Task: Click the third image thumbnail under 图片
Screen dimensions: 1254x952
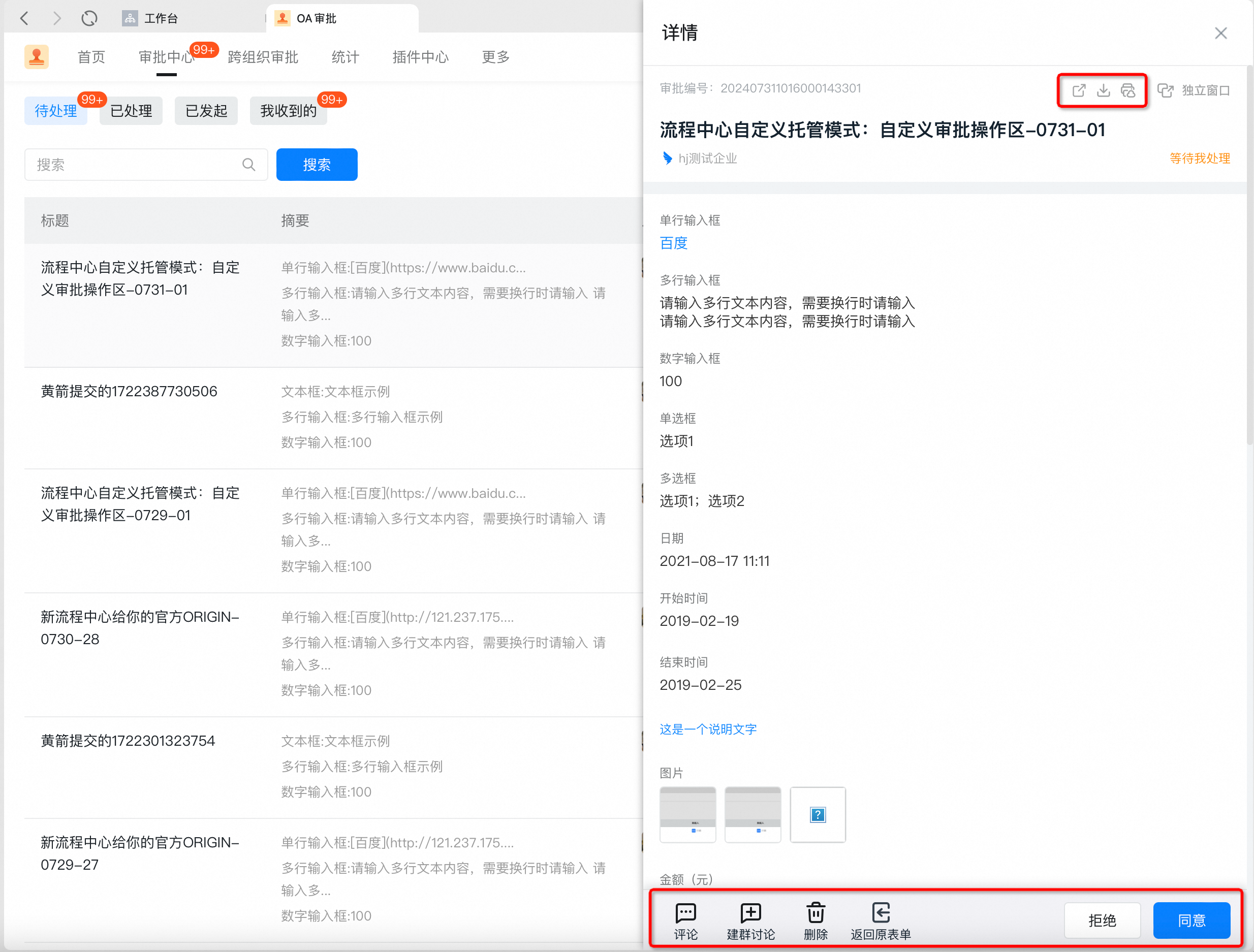Action: (818, 814)
